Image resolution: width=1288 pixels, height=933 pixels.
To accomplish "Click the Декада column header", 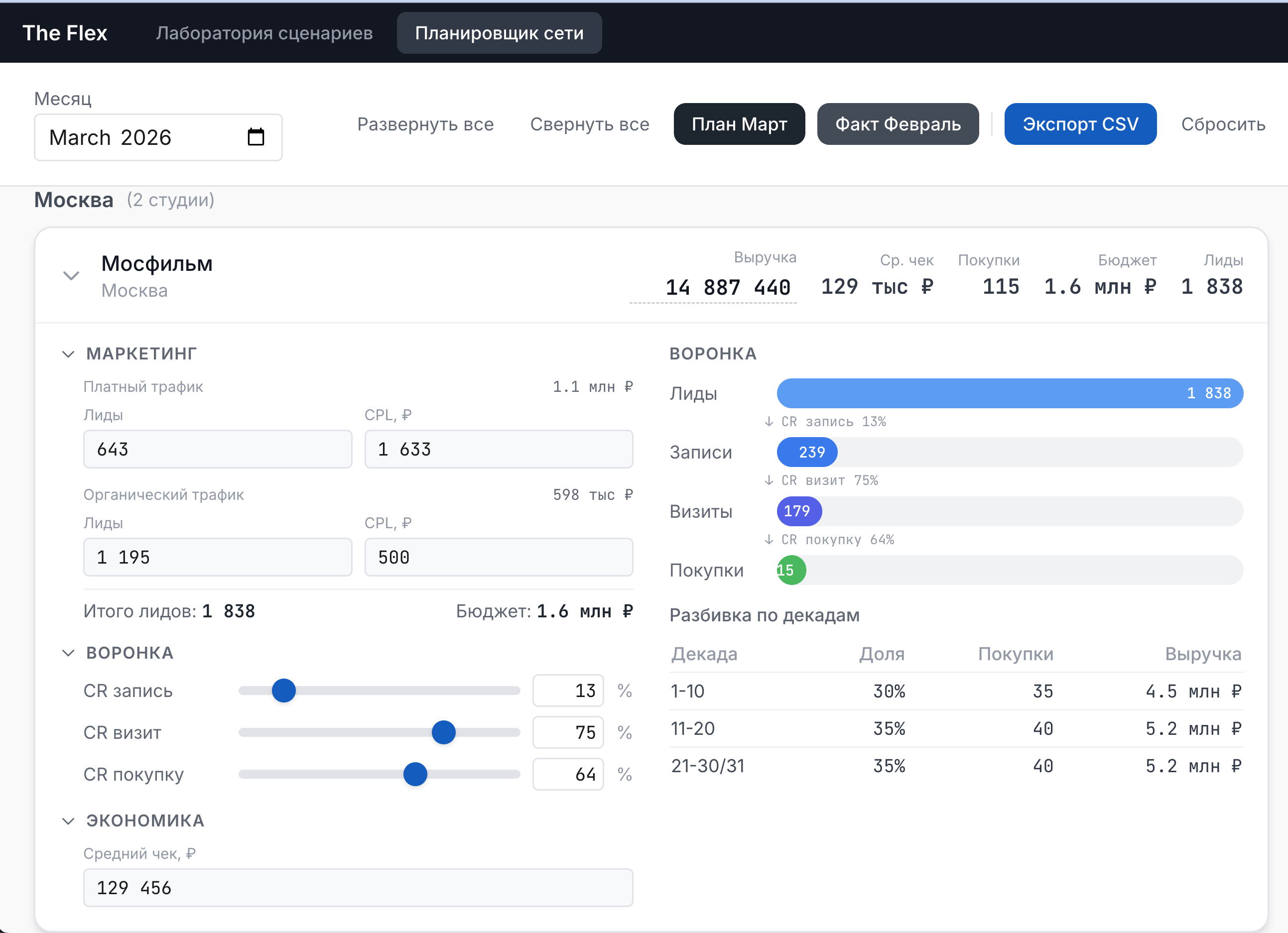I will tap(704, 654).
